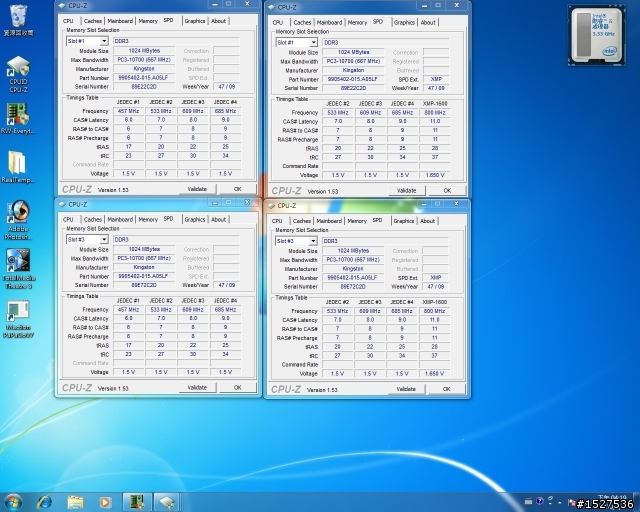
Task: Click the 800 MHz frequency cell in the Slot #1 XMP window
Action: click(435, 113)
